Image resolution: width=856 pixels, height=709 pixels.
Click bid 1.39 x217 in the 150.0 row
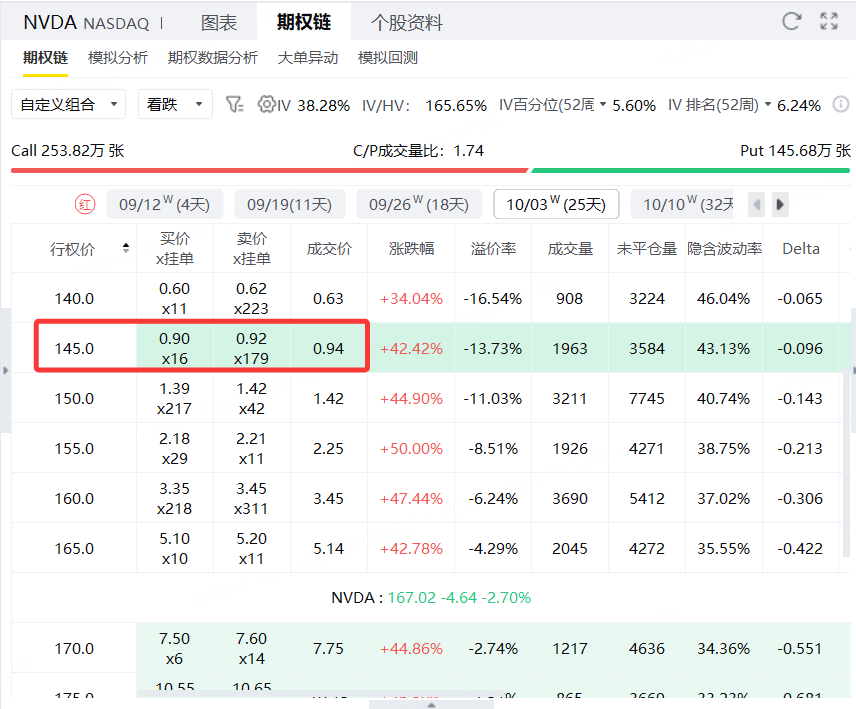point(175,398)
